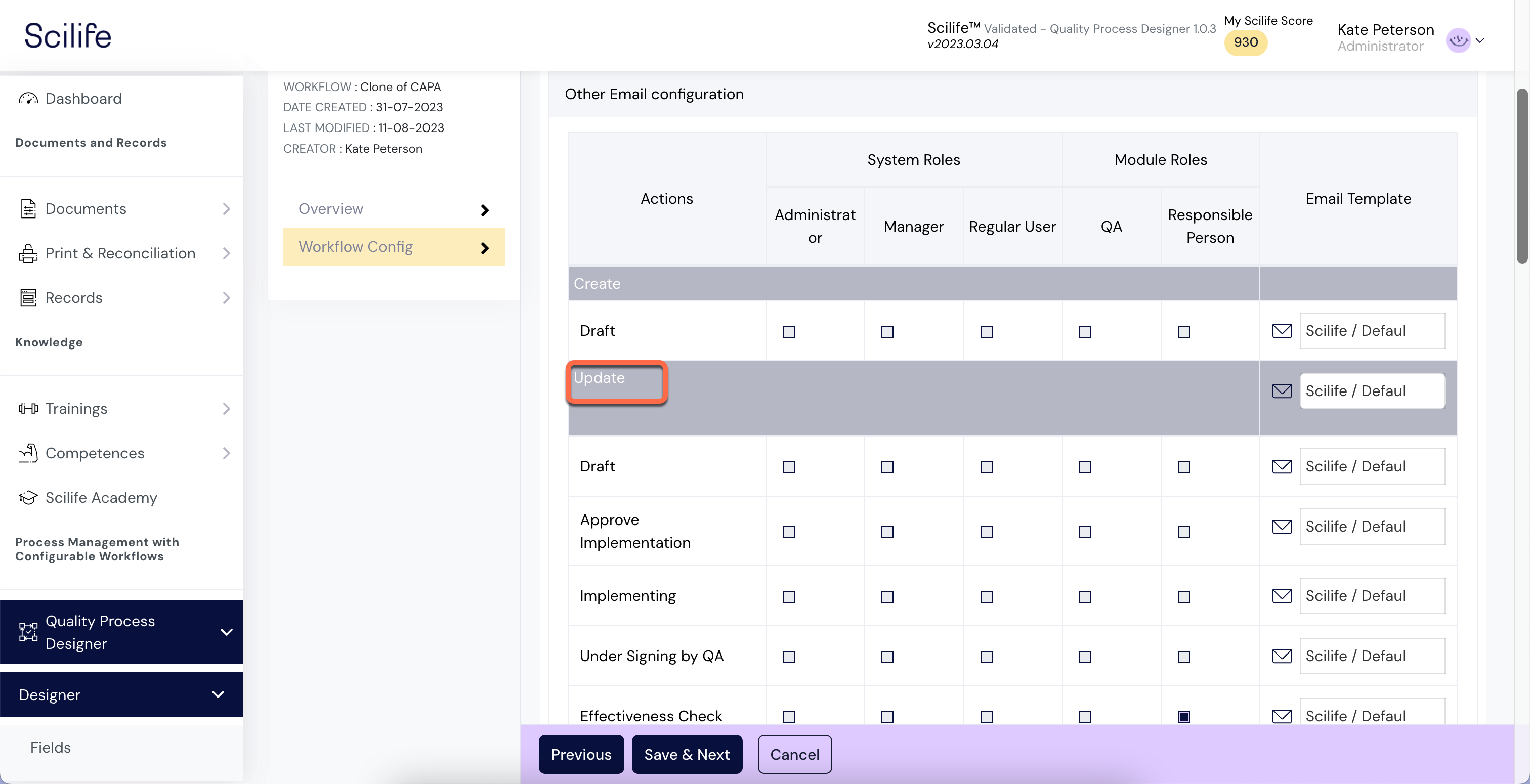The width and height of the screenshot is (1530, 784).
Task: Click the user avatar smiley icon
Action: (x=1458, y=40)
